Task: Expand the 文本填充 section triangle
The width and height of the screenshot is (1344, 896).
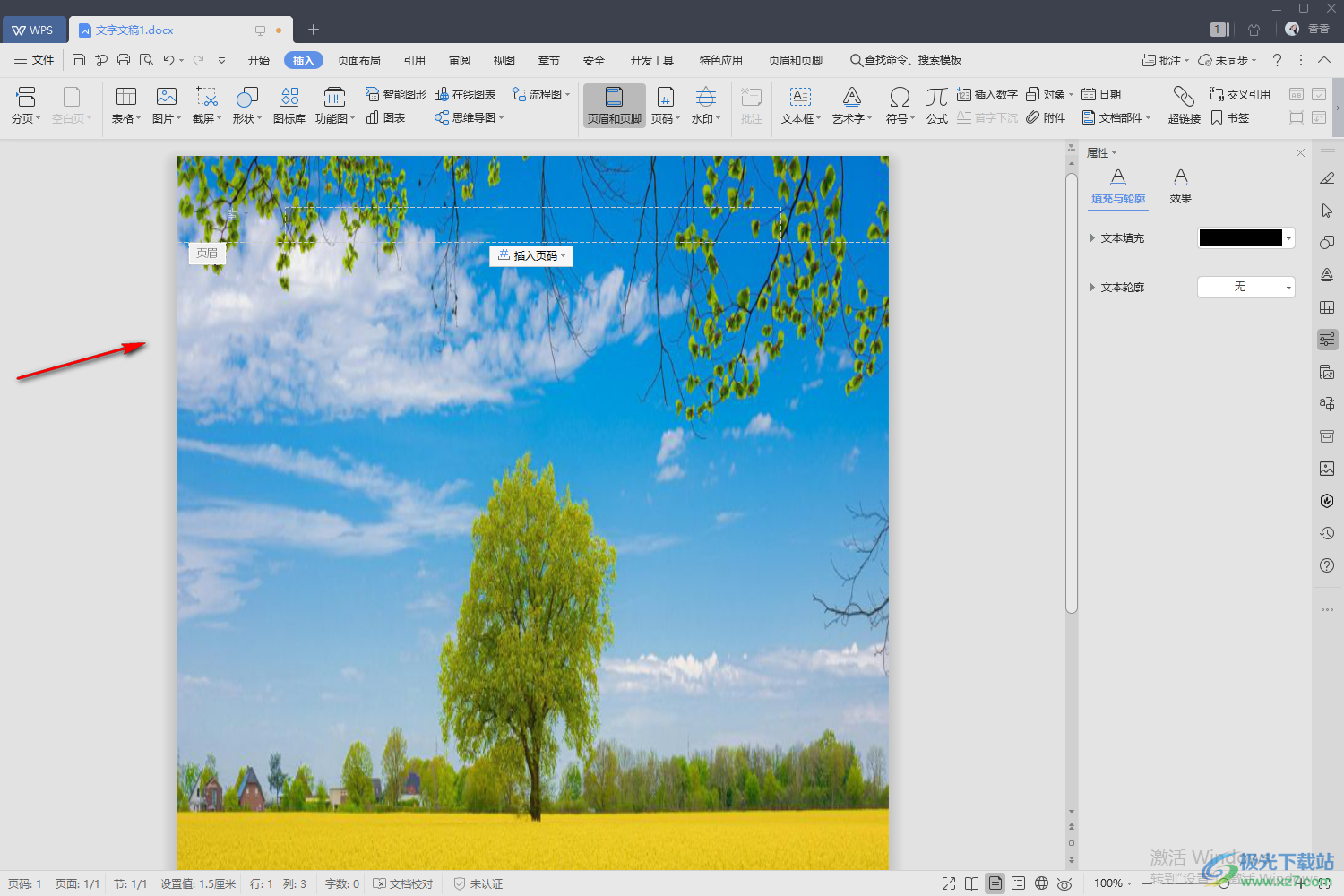Action: [x=1092, y=238]
